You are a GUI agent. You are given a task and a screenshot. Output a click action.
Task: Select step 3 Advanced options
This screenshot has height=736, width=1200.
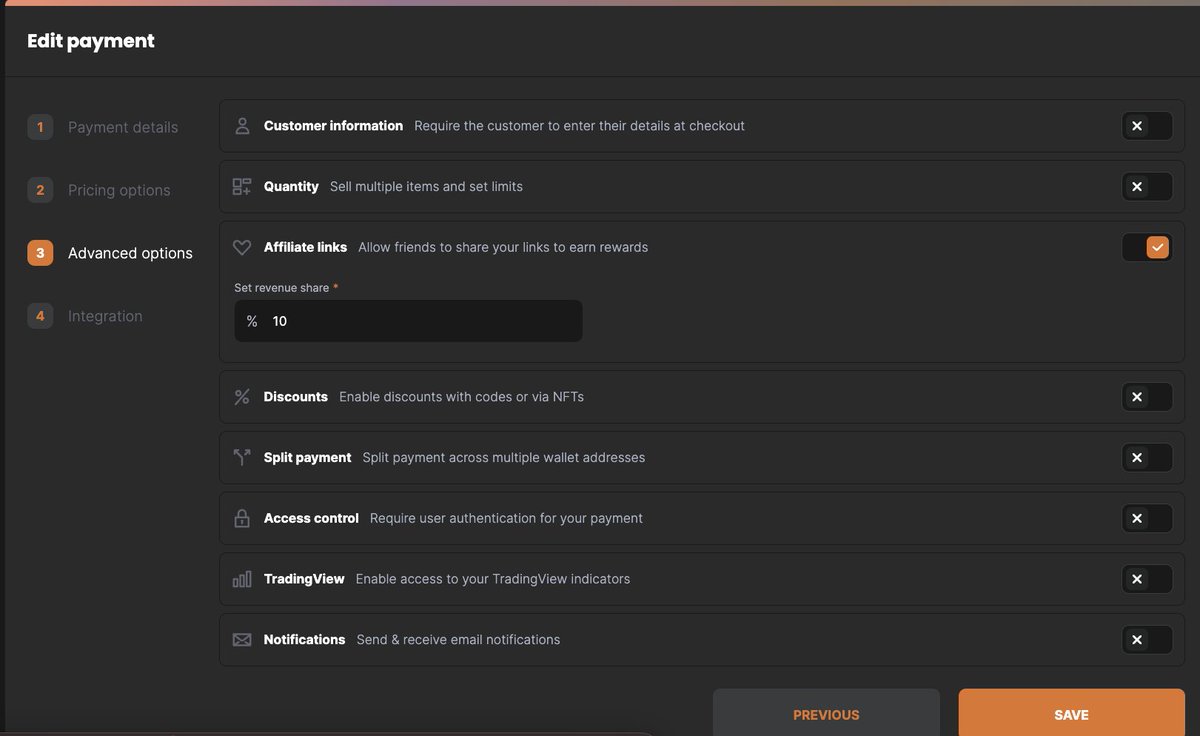(x=110, y=253)
